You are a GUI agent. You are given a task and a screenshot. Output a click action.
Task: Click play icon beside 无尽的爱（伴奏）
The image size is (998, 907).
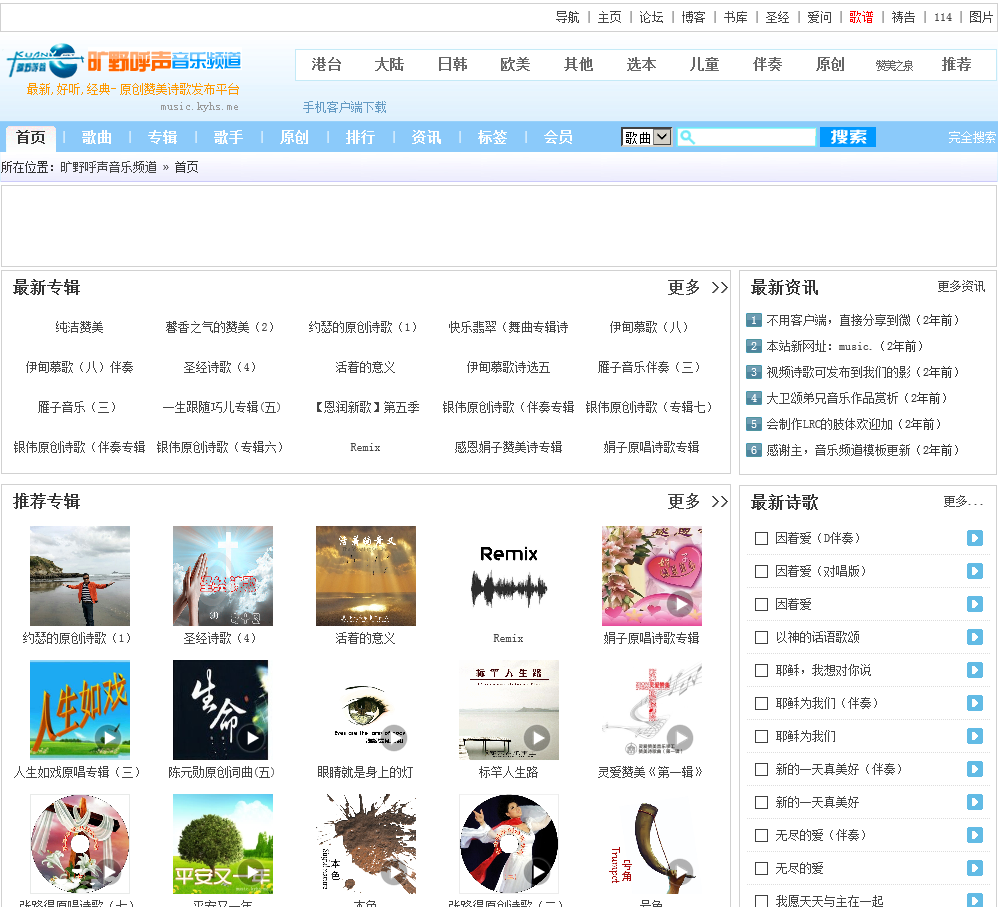point(974,835)
